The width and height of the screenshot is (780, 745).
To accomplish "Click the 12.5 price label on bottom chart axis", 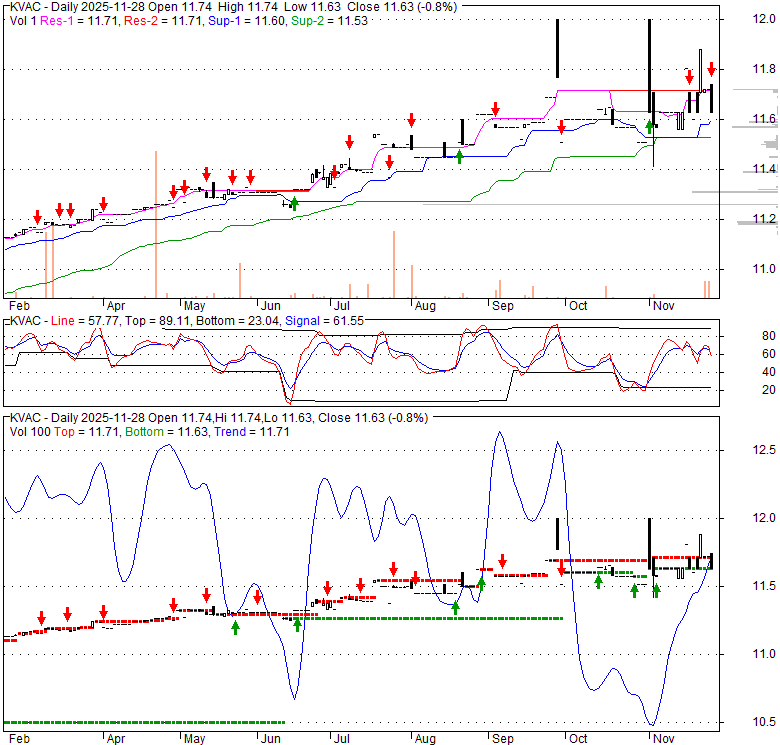I will click(764, 449).
